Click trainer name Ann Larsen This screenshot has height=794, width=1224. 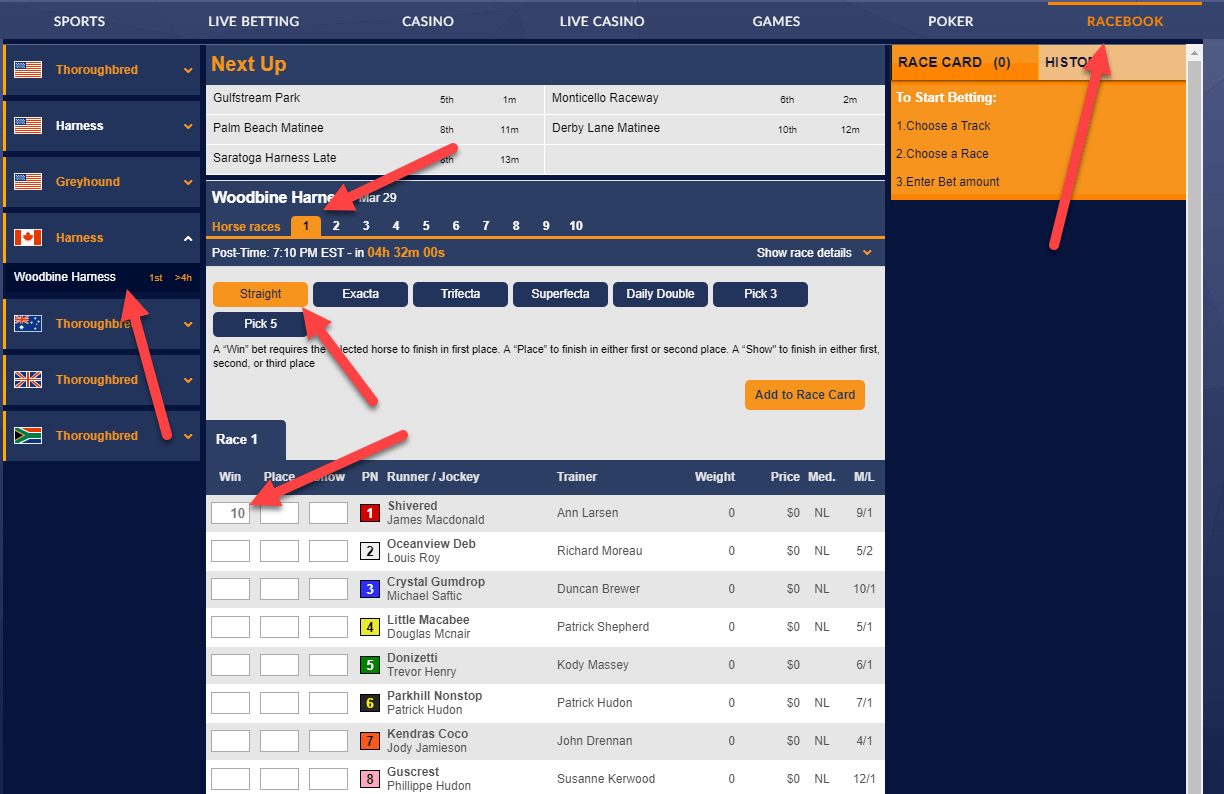pyautogui.click(x=587, y=513)
